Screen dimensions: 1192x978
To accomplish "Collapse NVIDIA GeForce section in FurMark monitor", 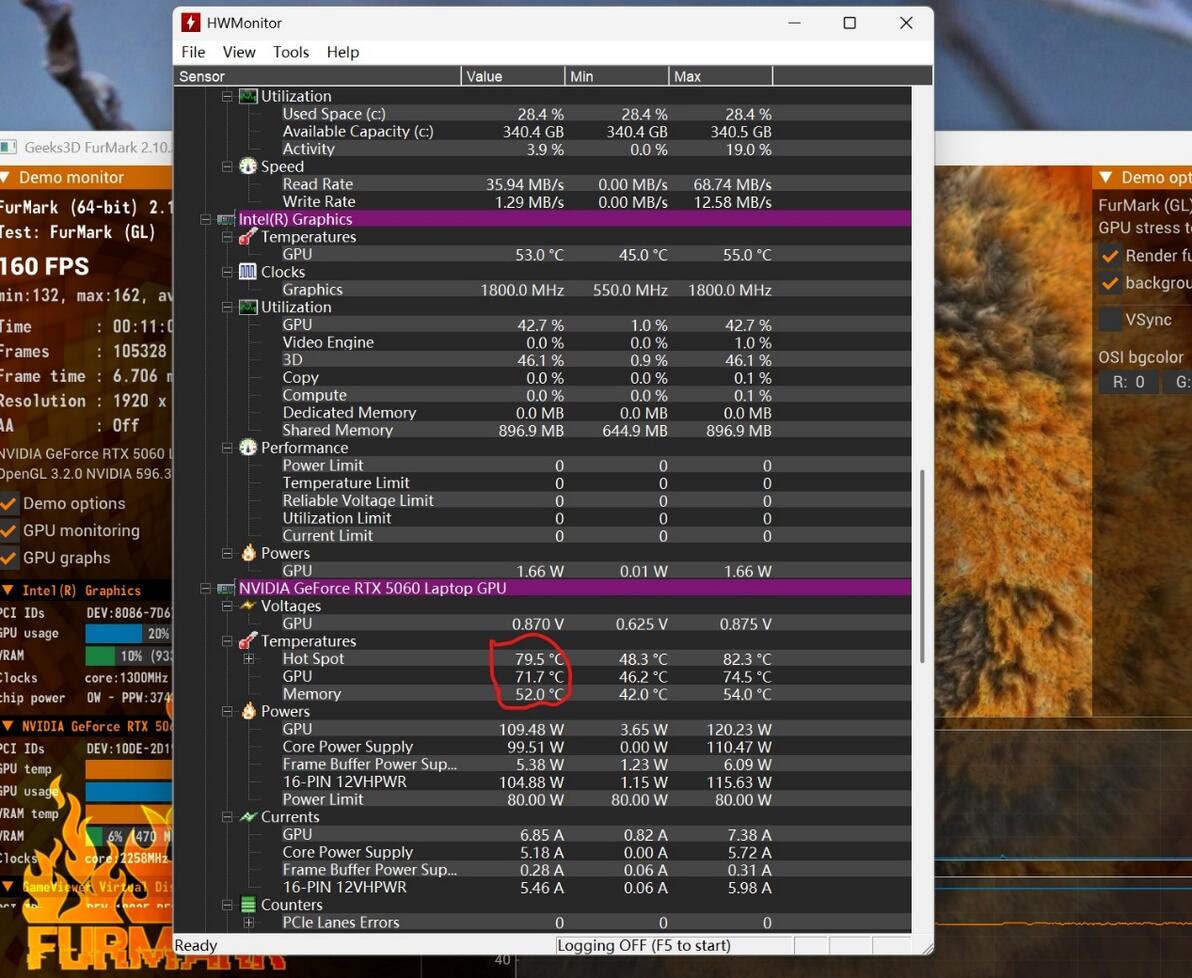I will click(8, 726).
